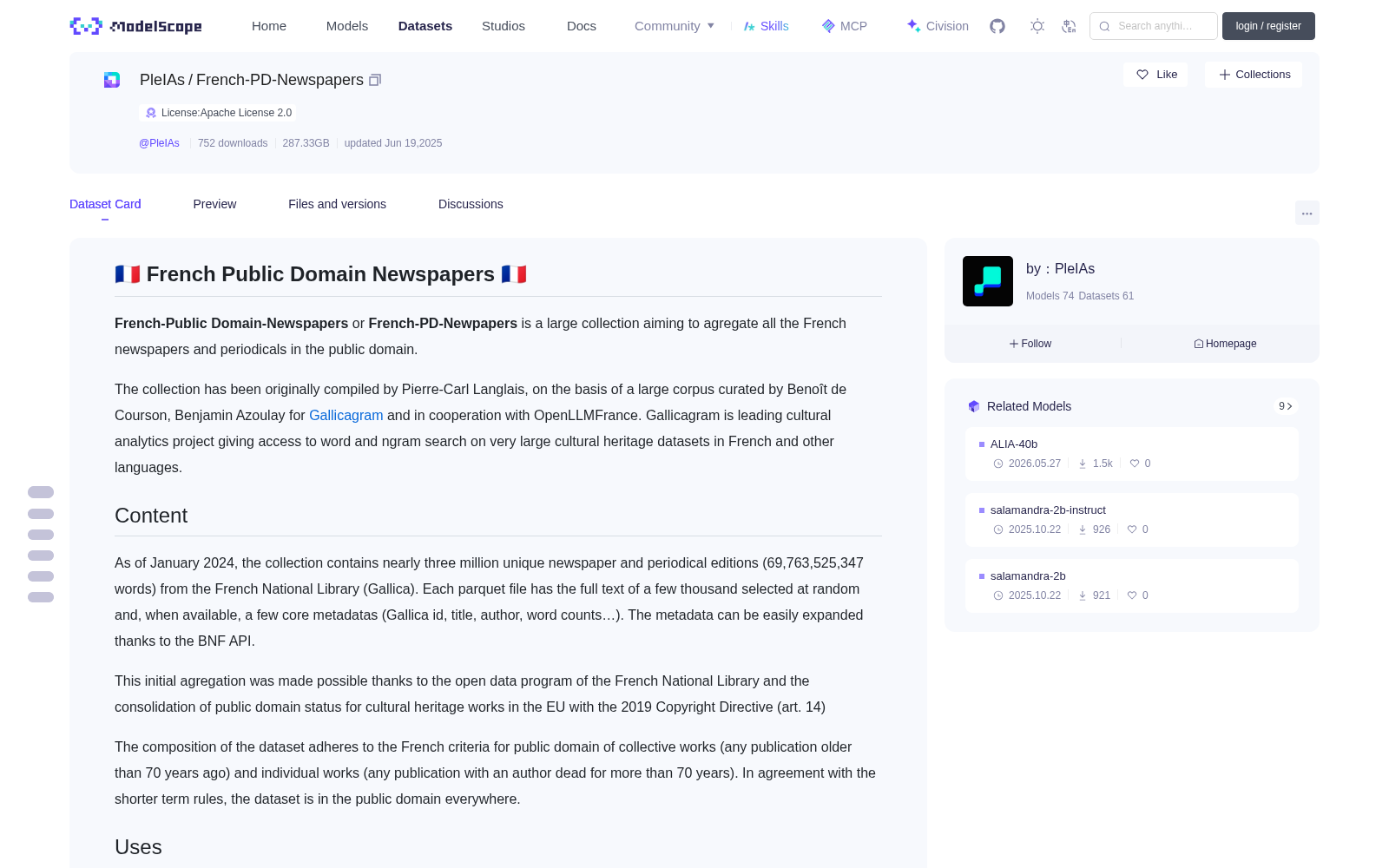The image size is (1389, 868).
Task: Expand Related Models with the 9 chevron
Action: pos(1286,406)
